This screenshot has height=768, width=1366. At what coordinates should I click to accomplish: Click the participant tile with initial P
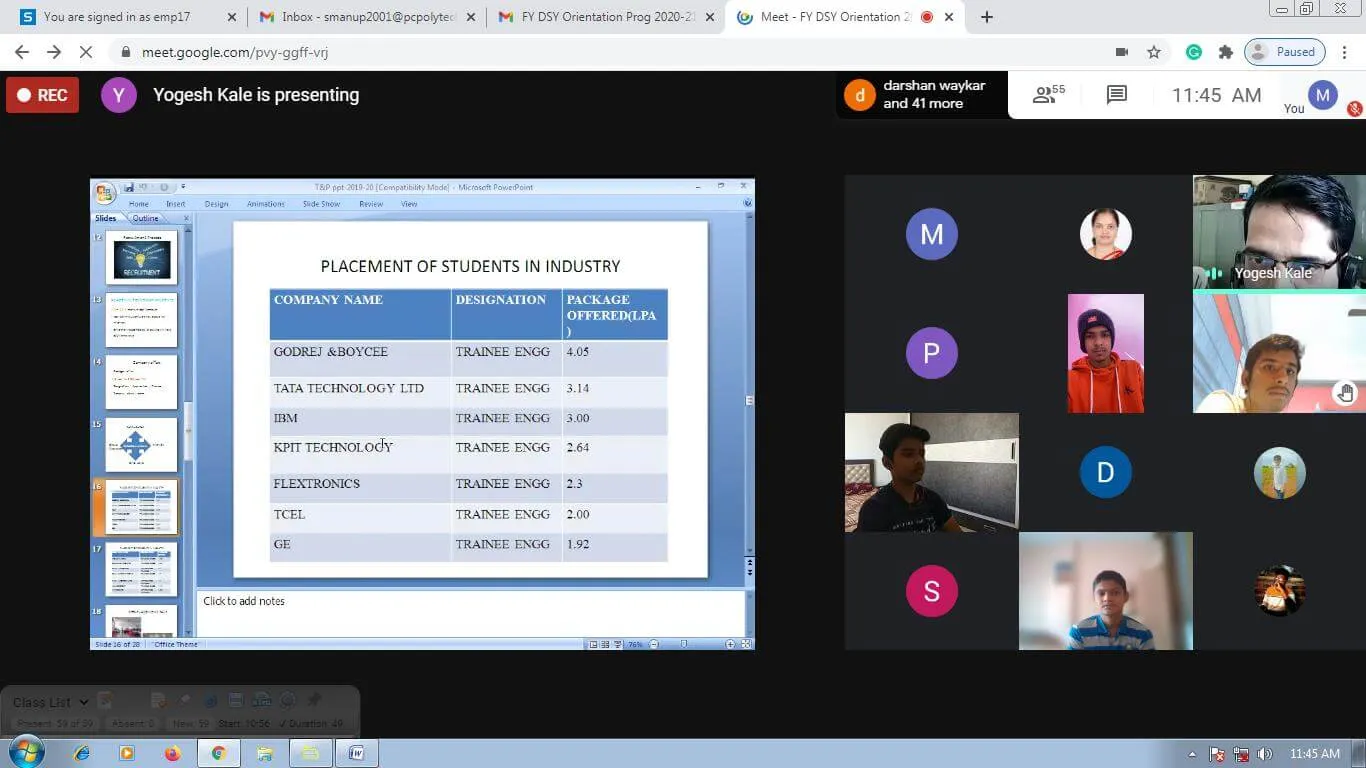coord(931,353)
